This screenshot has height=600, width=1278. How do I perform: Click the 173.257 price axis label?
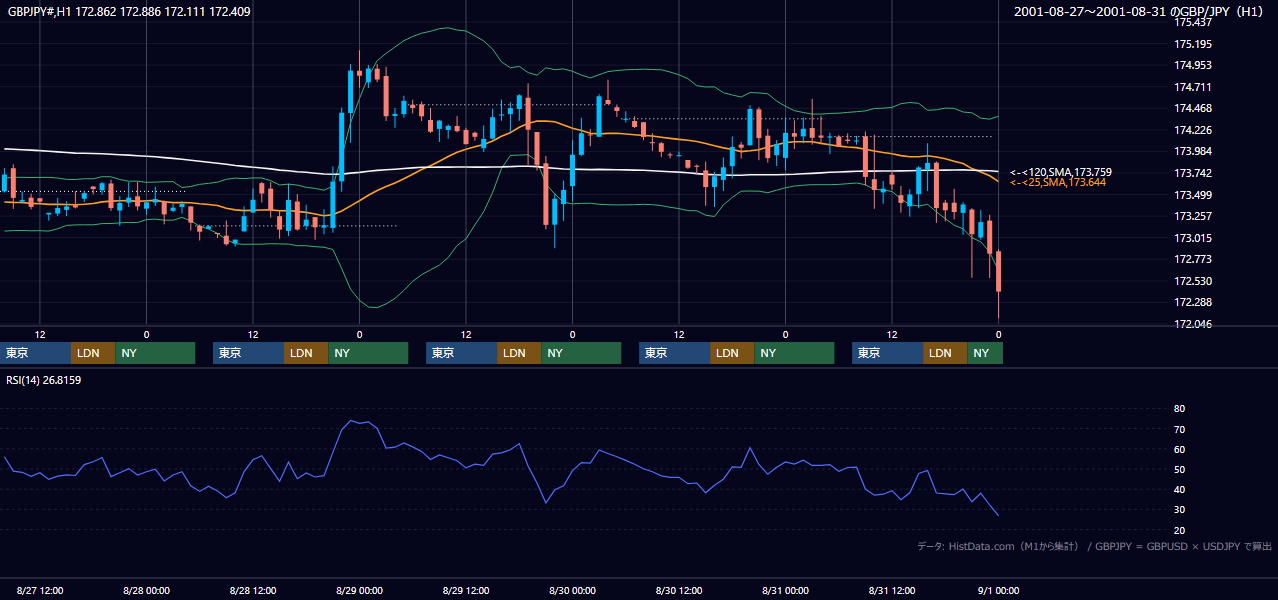pos(1193,216)
